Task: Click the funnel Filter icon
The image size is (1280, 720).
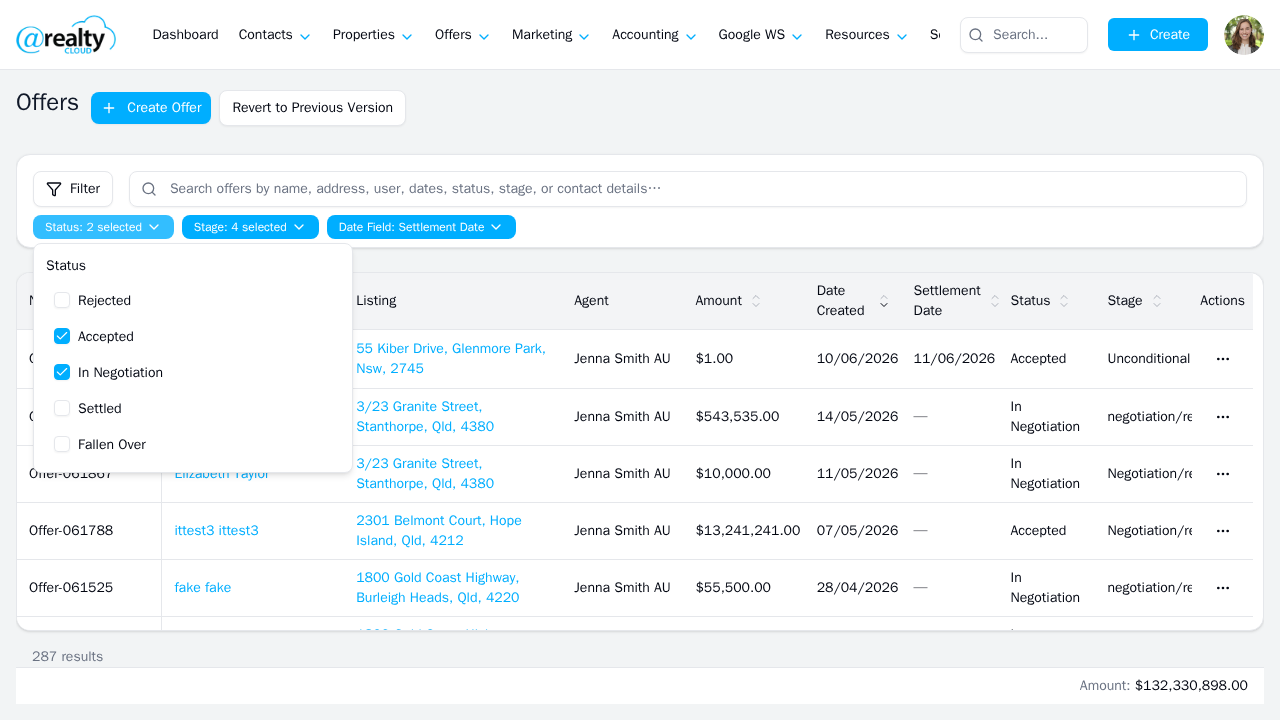Action: [54, 189]
